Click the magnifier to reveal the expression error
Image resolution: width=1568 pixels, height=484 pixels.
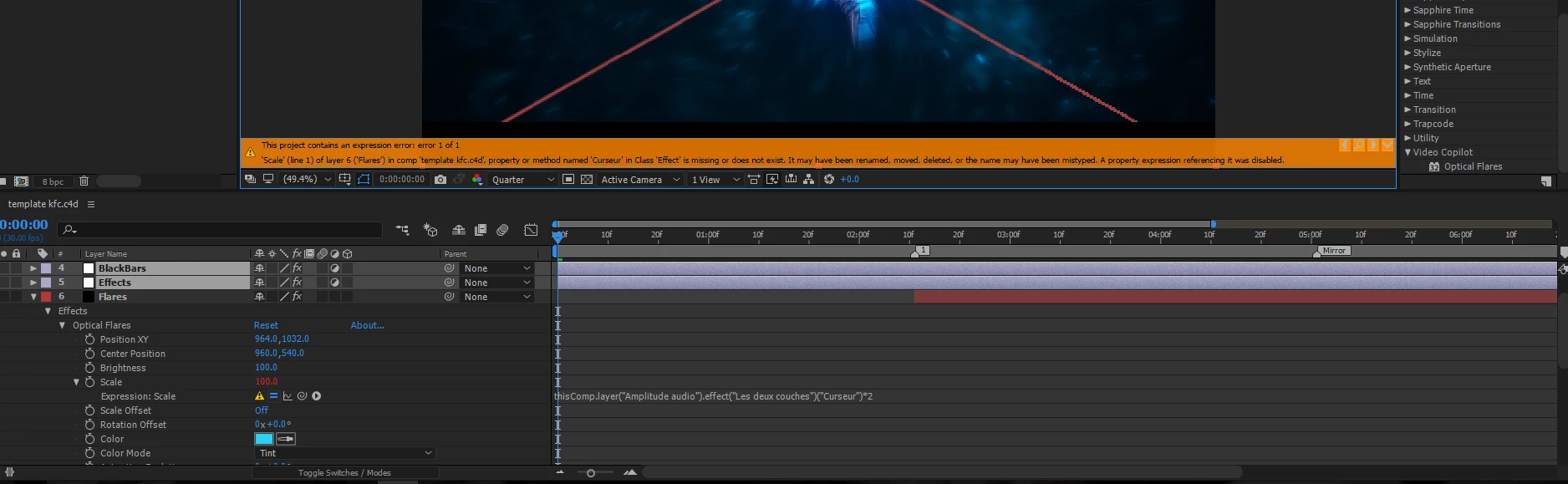point(1359,145)
